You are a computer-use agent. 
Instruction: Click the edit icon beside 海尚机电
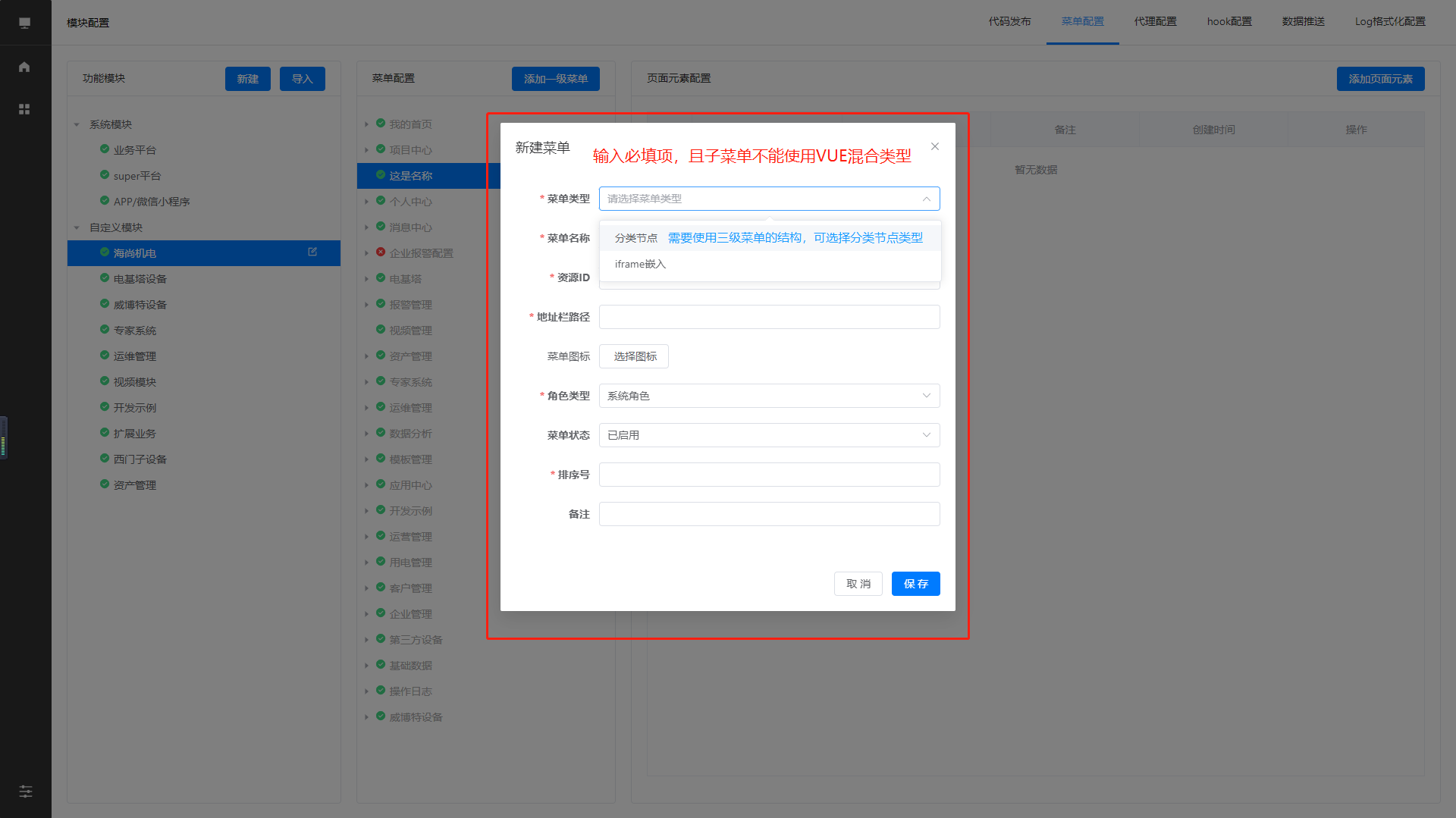pos(312,252)
